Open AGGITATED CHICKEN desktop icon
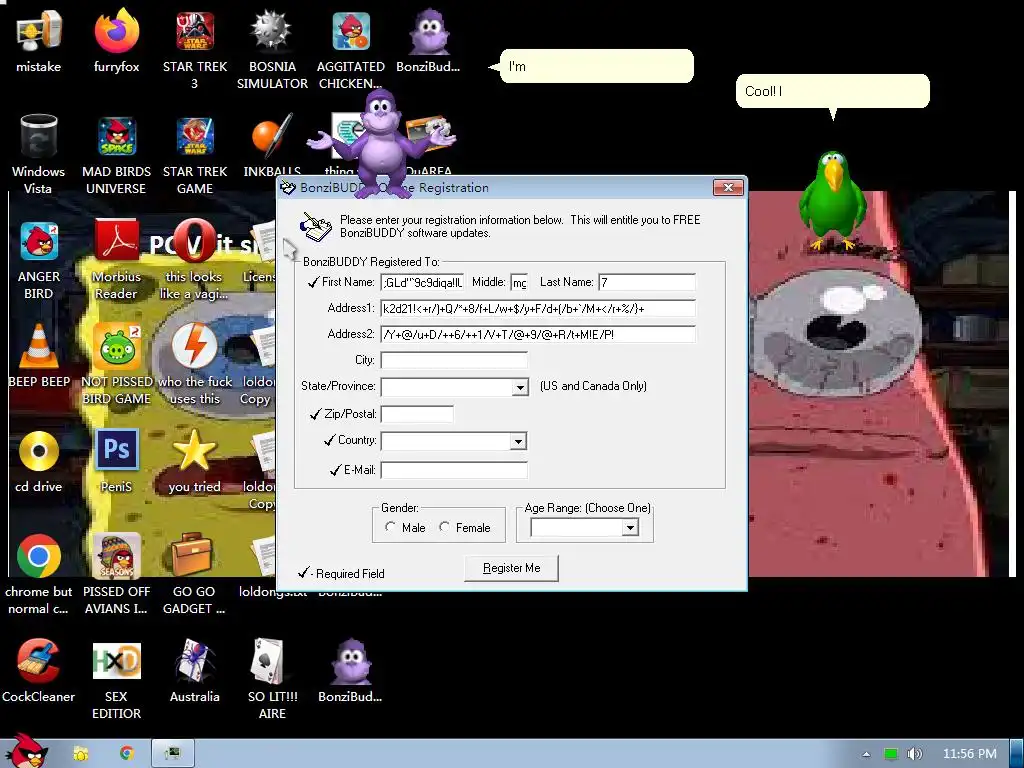The image size is (1024, 768). (x=351, y=33)
